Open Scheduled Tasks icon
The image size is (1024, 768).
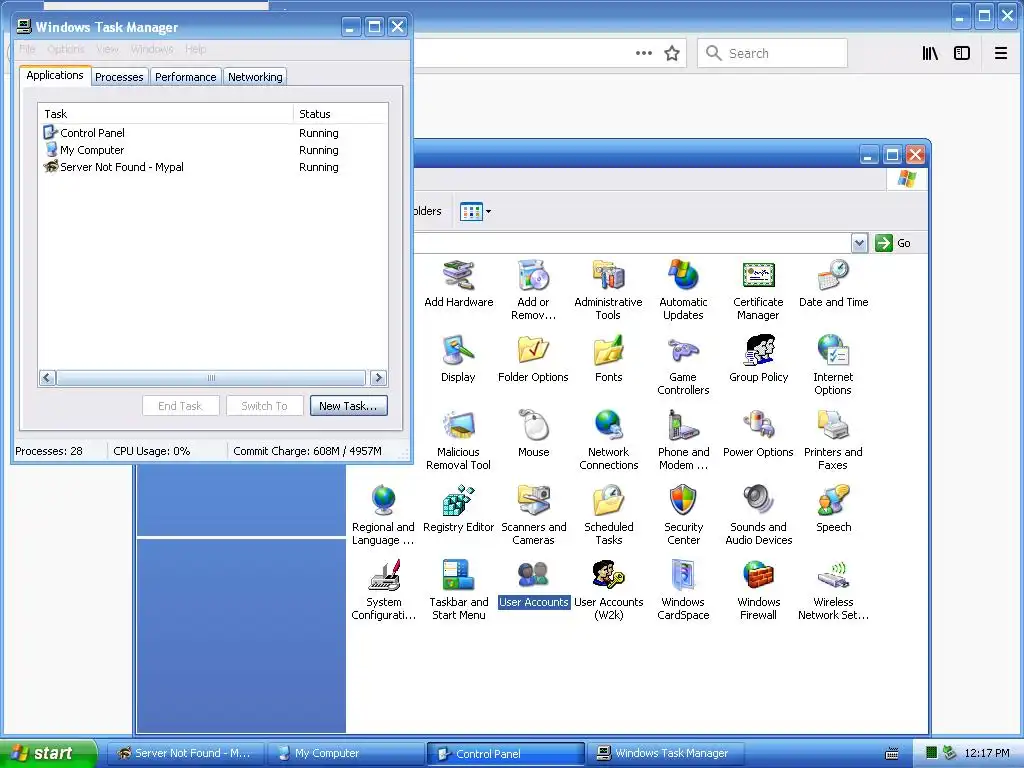tap(609, 515)
